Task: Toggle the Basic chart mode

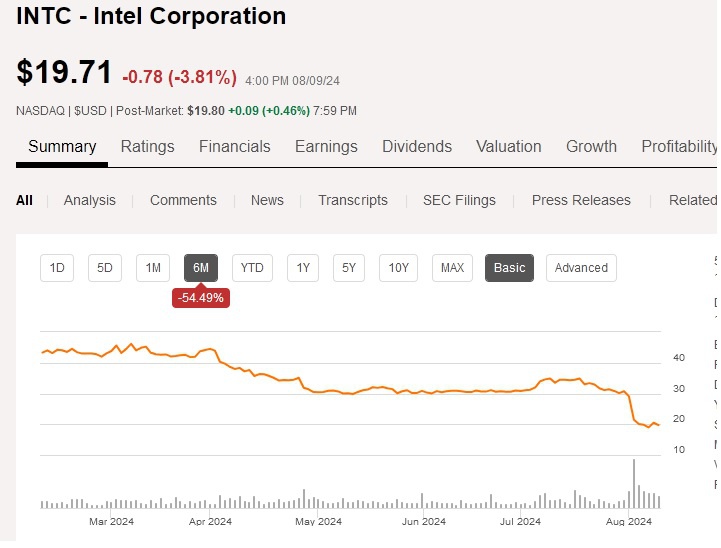Action: coord(509,268)
